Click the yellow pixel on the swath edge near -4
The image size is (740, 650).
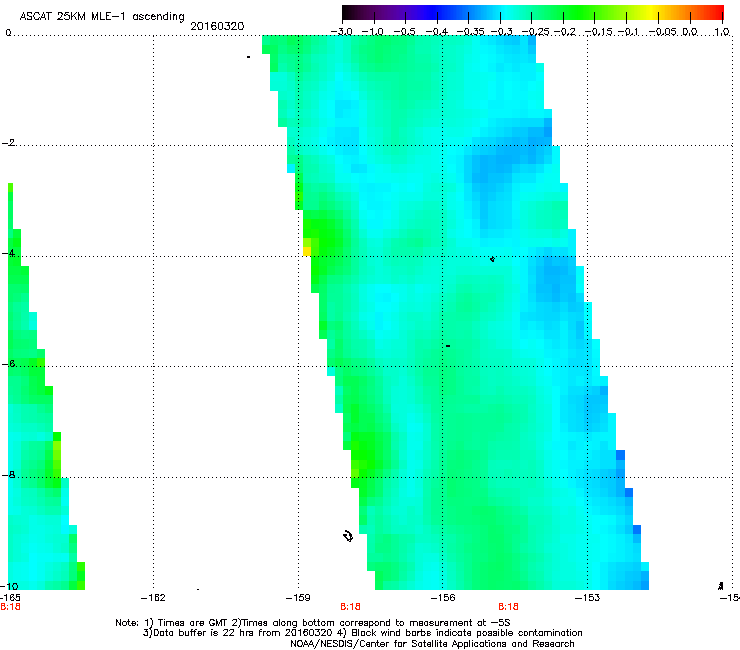[x=307, y=251]
